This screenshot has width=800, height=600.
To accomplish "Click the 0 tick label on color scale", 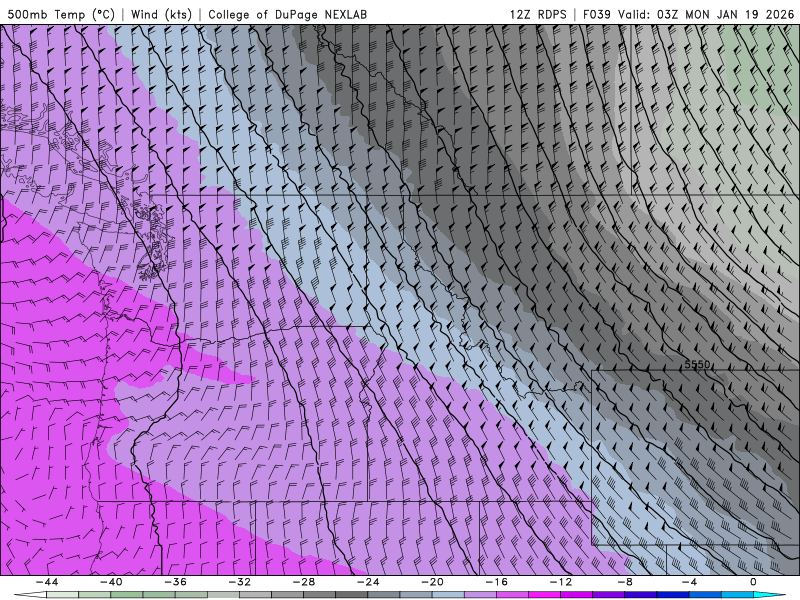I will point(754,582).
